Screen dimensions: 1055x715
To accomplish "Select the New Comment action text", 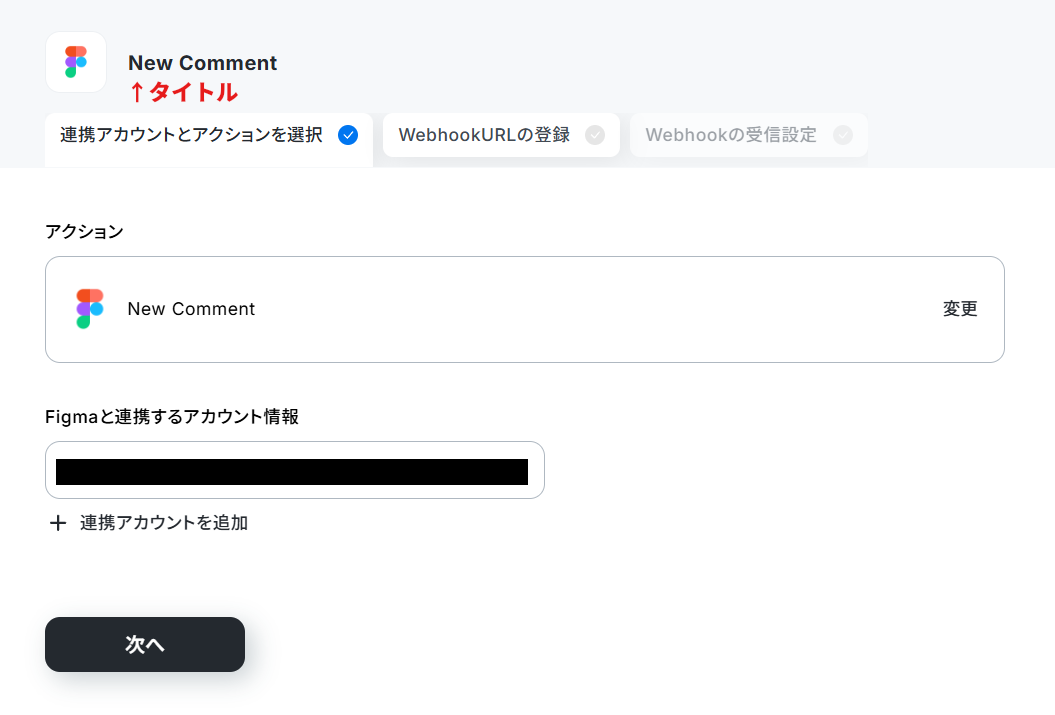I will [191, 309].
